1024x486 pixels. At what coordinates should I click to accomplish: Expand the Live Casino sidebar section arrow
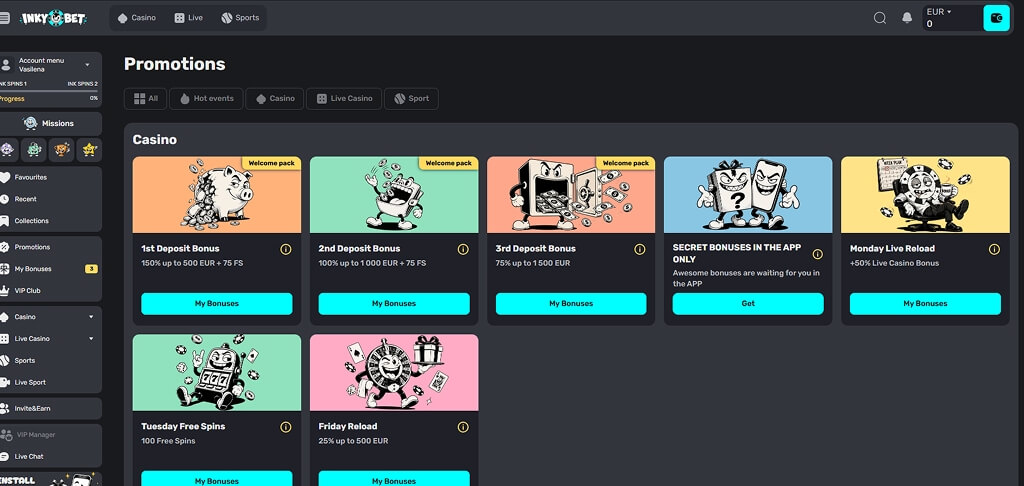[91, 338]
